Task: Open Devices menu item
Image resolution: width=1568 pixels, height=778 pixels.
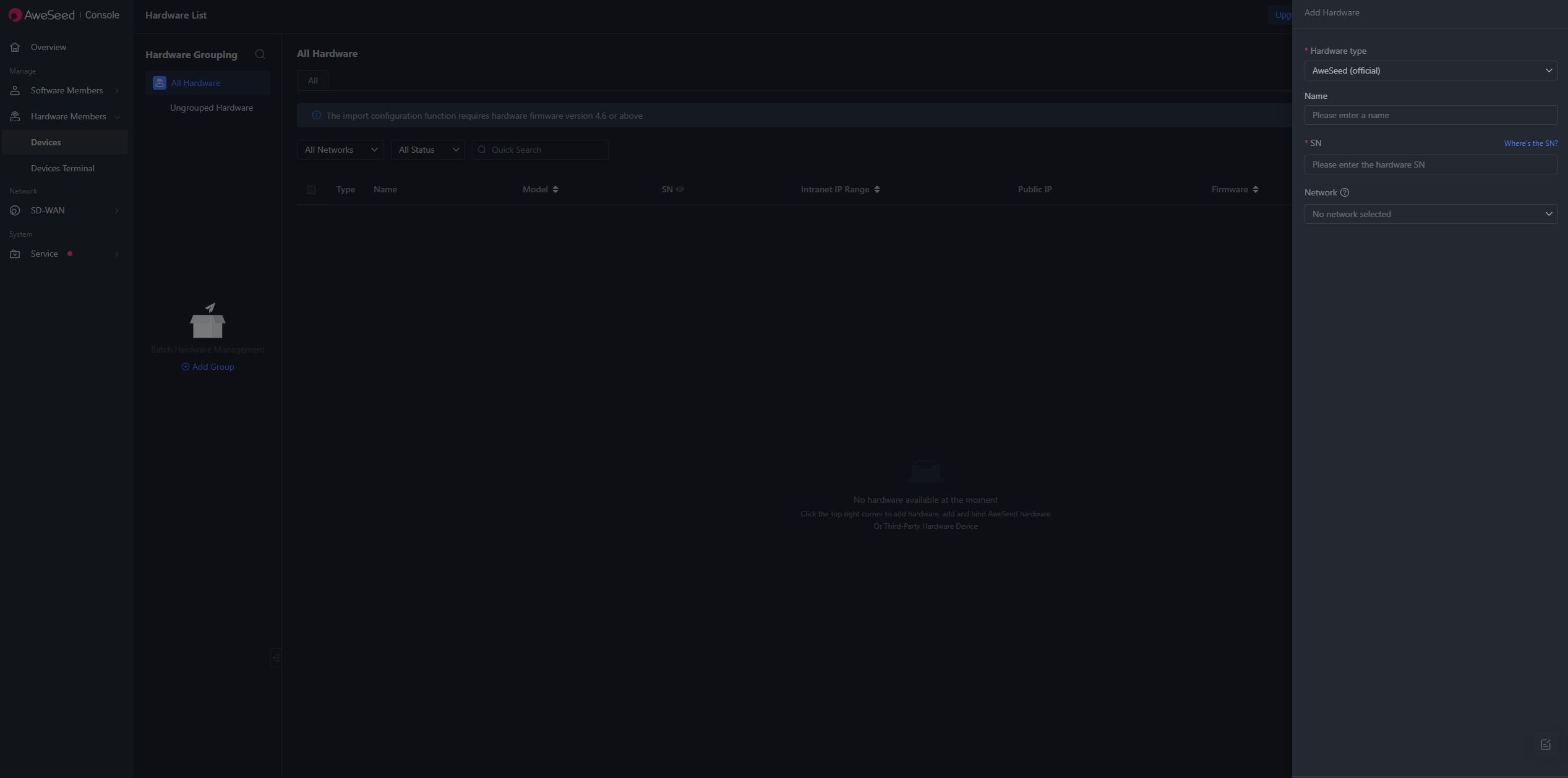Action: [65, 142]
